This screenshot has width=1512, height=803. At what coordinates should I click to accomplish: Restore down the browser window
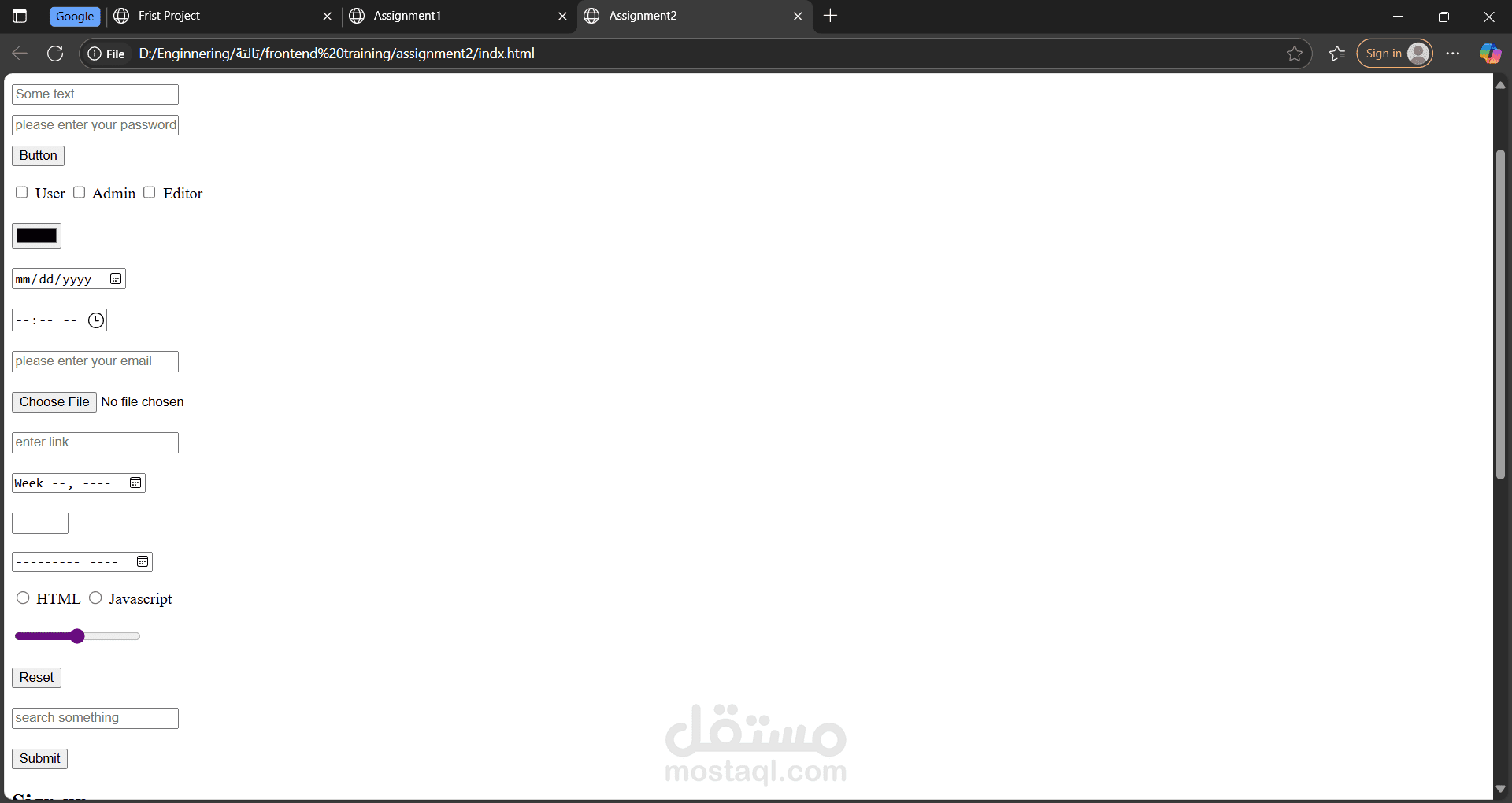[x=1443, y=16]
